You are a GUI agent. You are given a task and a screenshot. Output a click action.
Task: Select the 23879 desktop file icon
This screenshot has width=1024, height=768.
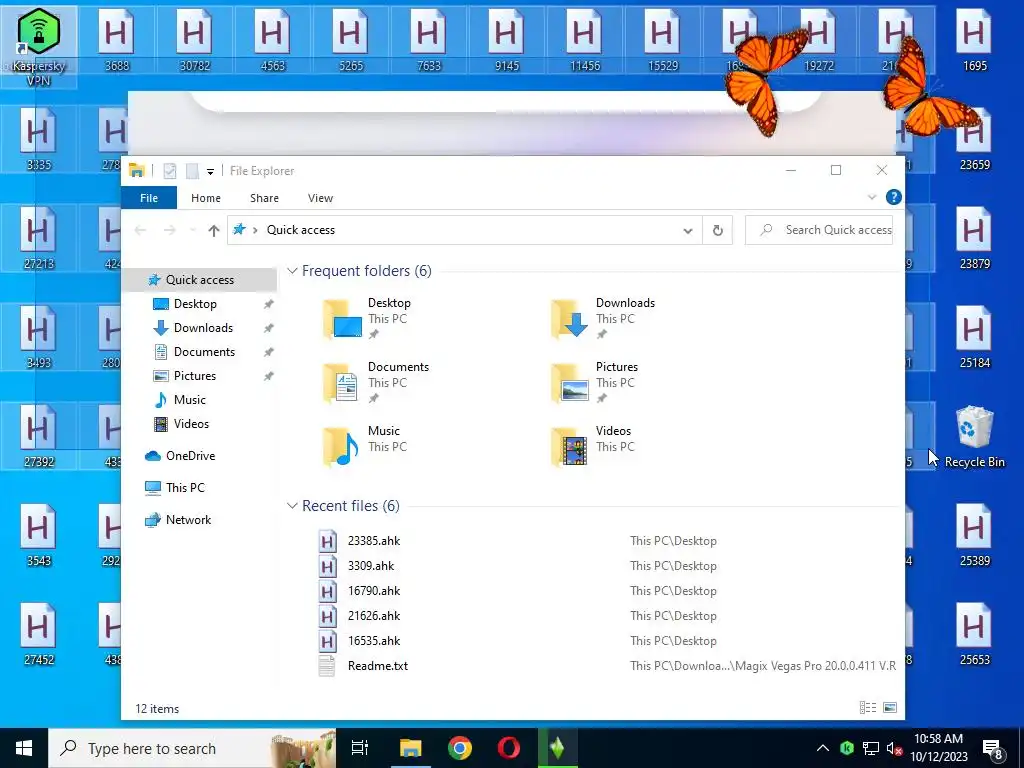[974, 238]
